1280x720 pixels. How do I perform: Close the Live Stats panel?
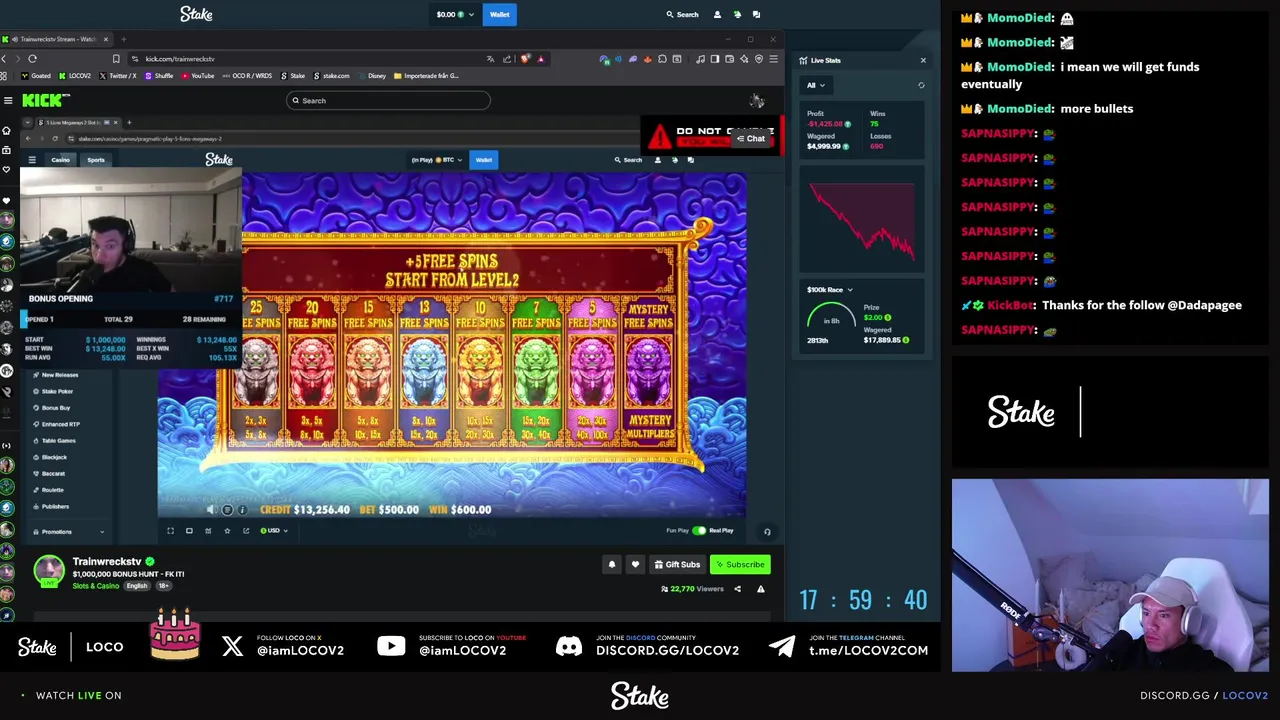[x=923, y=61]
